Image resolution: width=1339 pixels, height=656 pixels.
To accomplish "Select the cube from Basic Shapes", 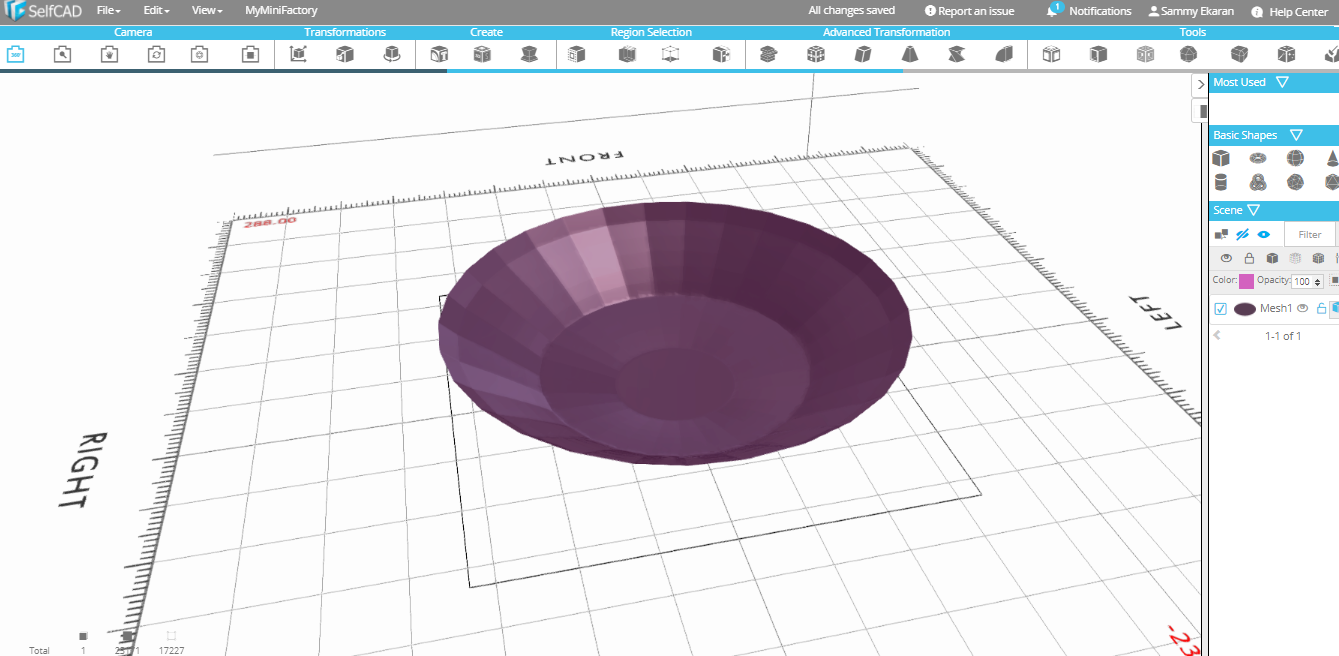I will tap(1221, 158).
